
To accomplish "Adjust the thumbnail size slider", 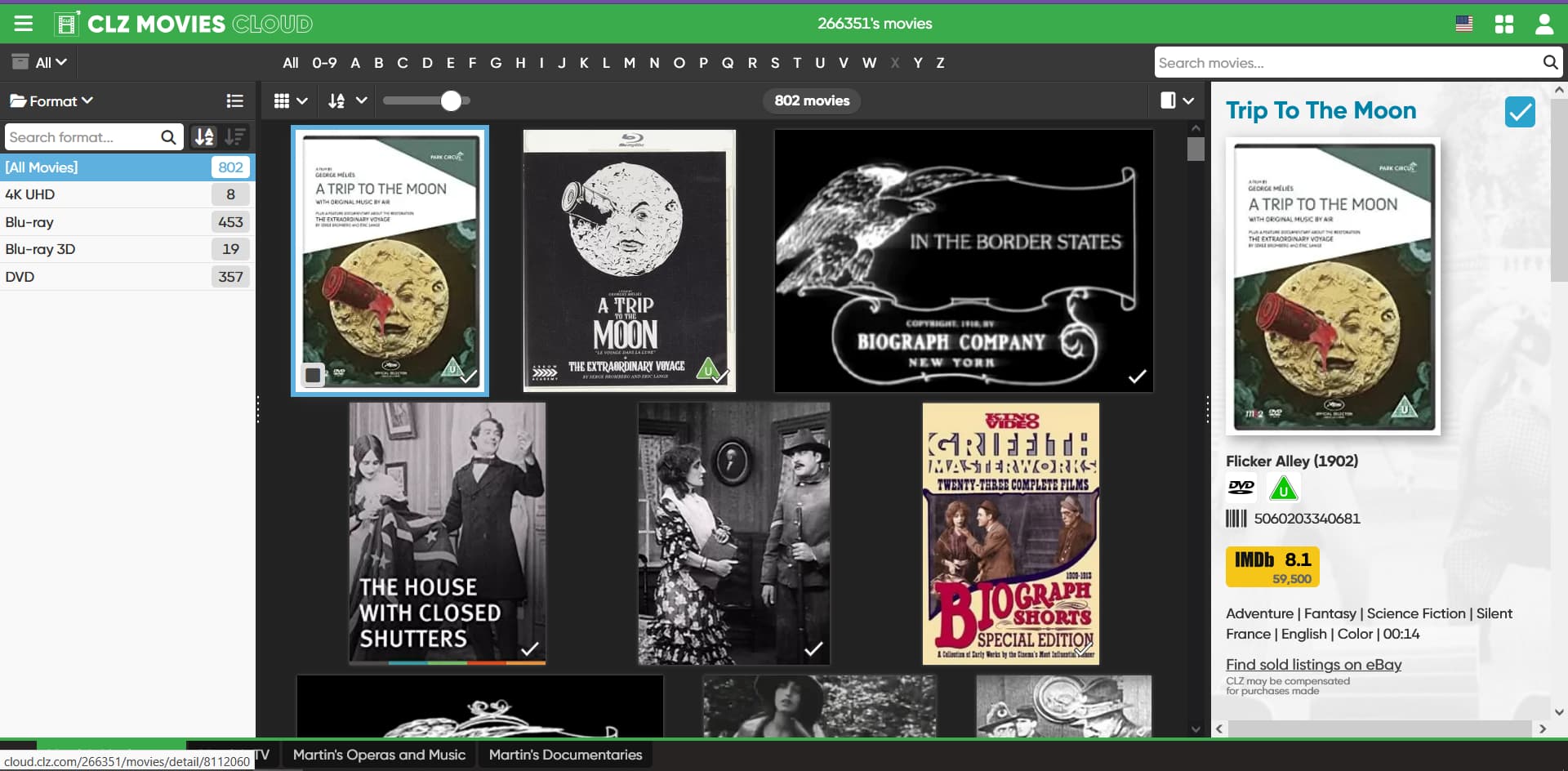I will [451, 100].
